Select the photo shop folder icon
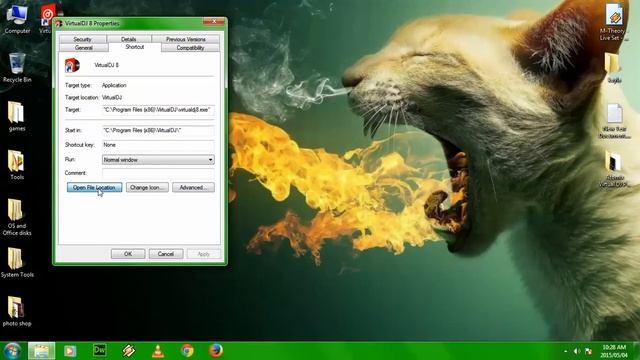The width and height of the screenshot is (640, 360). [x=17, y=311]
